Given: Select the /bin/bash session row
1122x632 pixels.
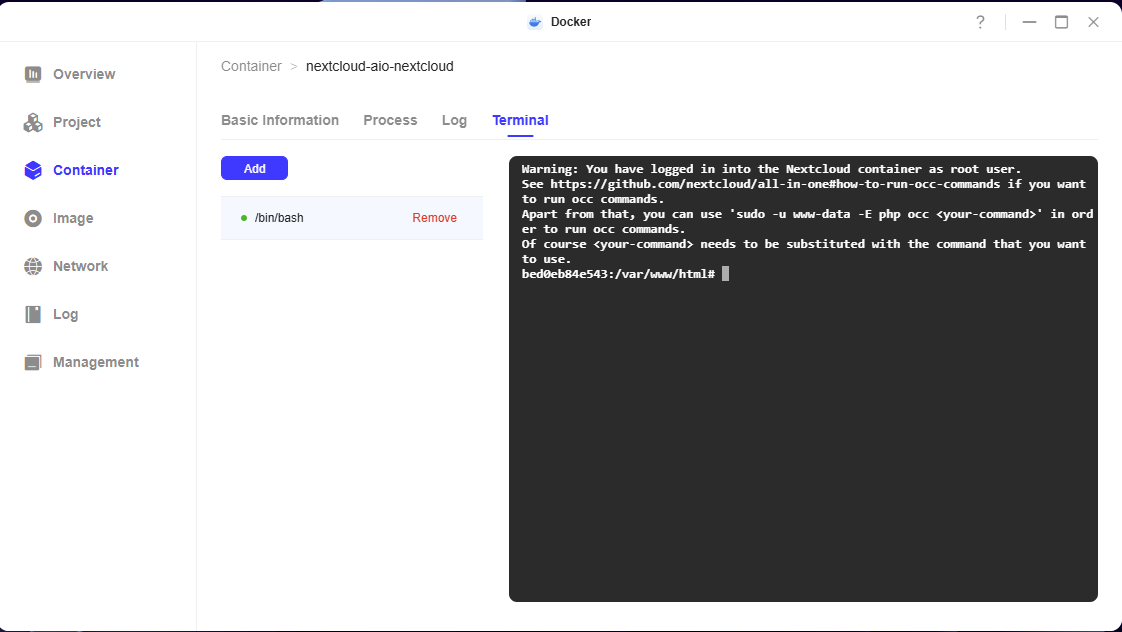Looking at the screenshot, I should (351, 218).
